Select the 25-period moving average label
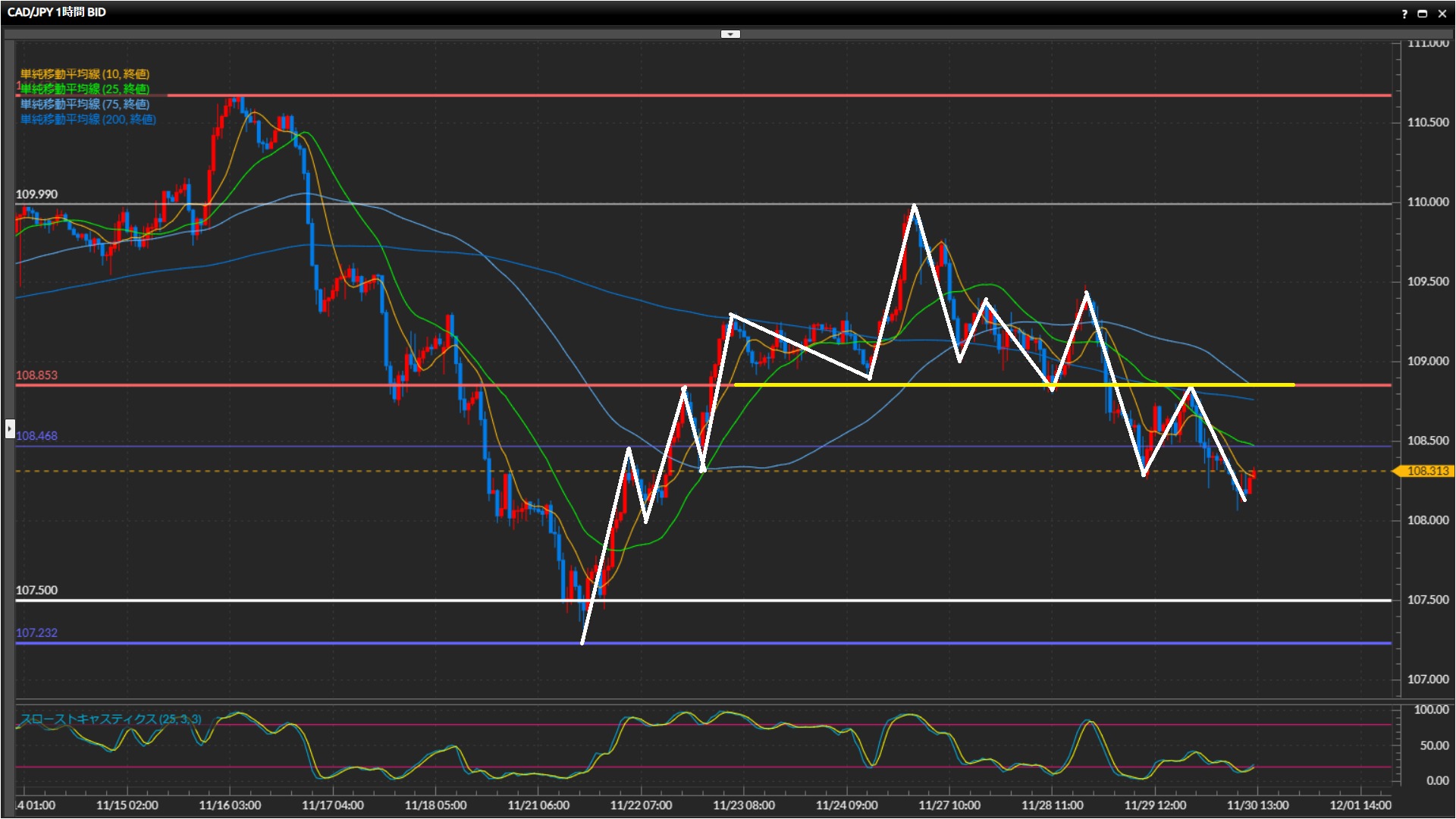The image size is (1456, 819). (x=85, y=89)
